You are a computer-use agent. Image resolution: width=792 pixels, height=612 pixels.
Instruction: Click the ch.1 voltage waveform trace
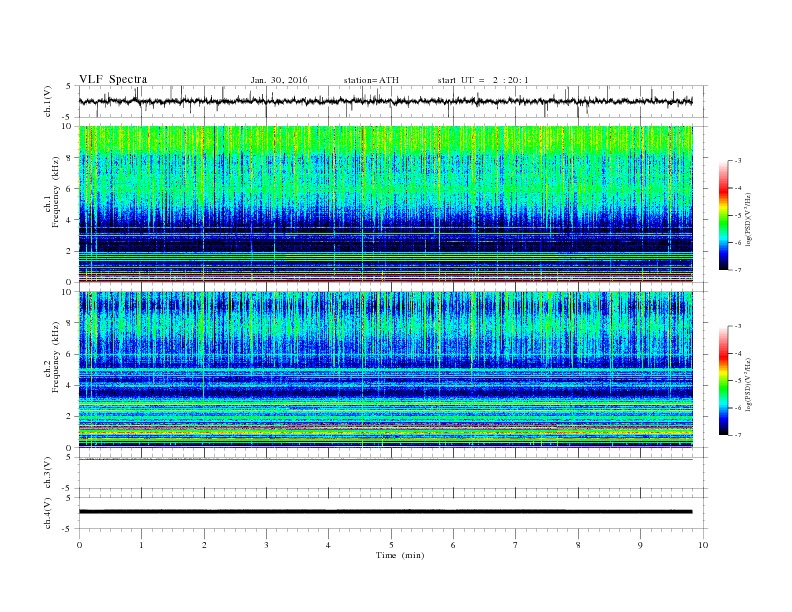pyautogui.click(x=385, y=101)
